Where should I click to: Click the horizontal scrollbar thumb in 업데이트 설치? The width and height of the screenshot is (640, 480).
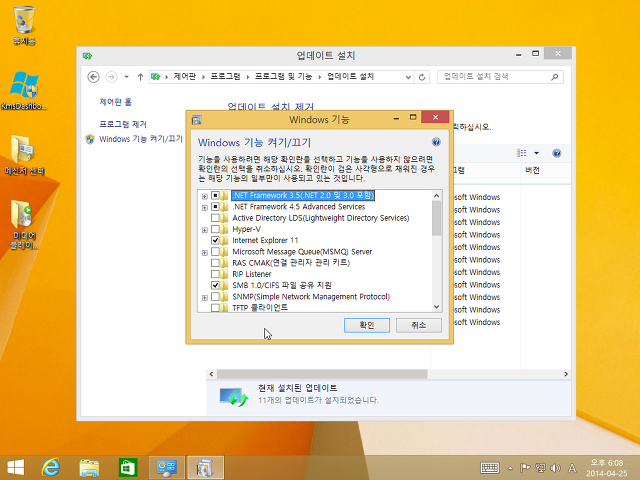(x=322, y=374)
